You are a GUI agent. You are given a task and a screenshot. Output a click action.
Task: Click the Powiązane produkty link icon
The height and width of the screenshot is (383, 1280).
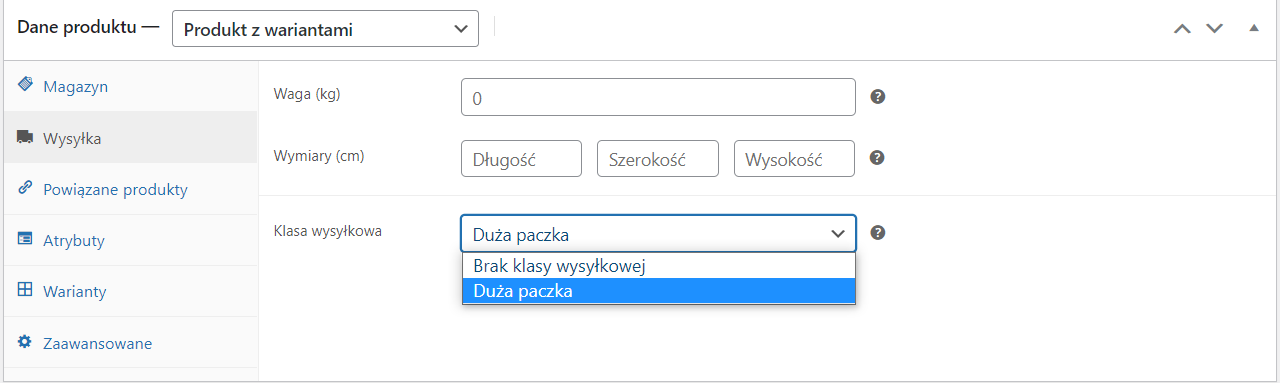pyautogui.click(x=25, y=188)
